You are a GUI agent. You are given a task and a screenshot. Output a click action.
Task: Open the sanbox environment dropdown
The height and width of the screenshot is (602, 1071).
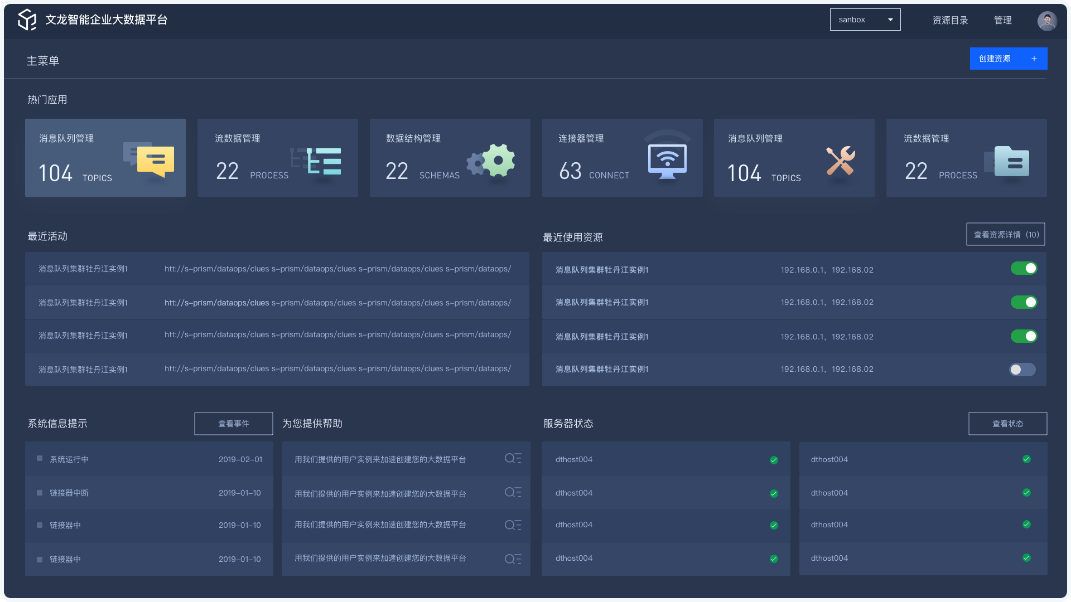[865, 20]
